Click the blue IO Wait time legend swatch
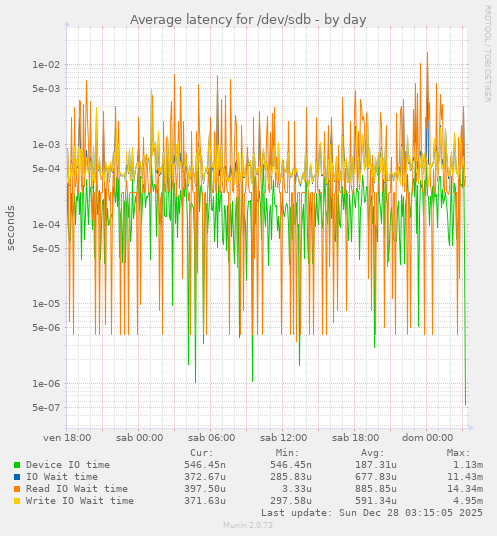This screenshot has width=497, height=536. (x=17, y=477)
